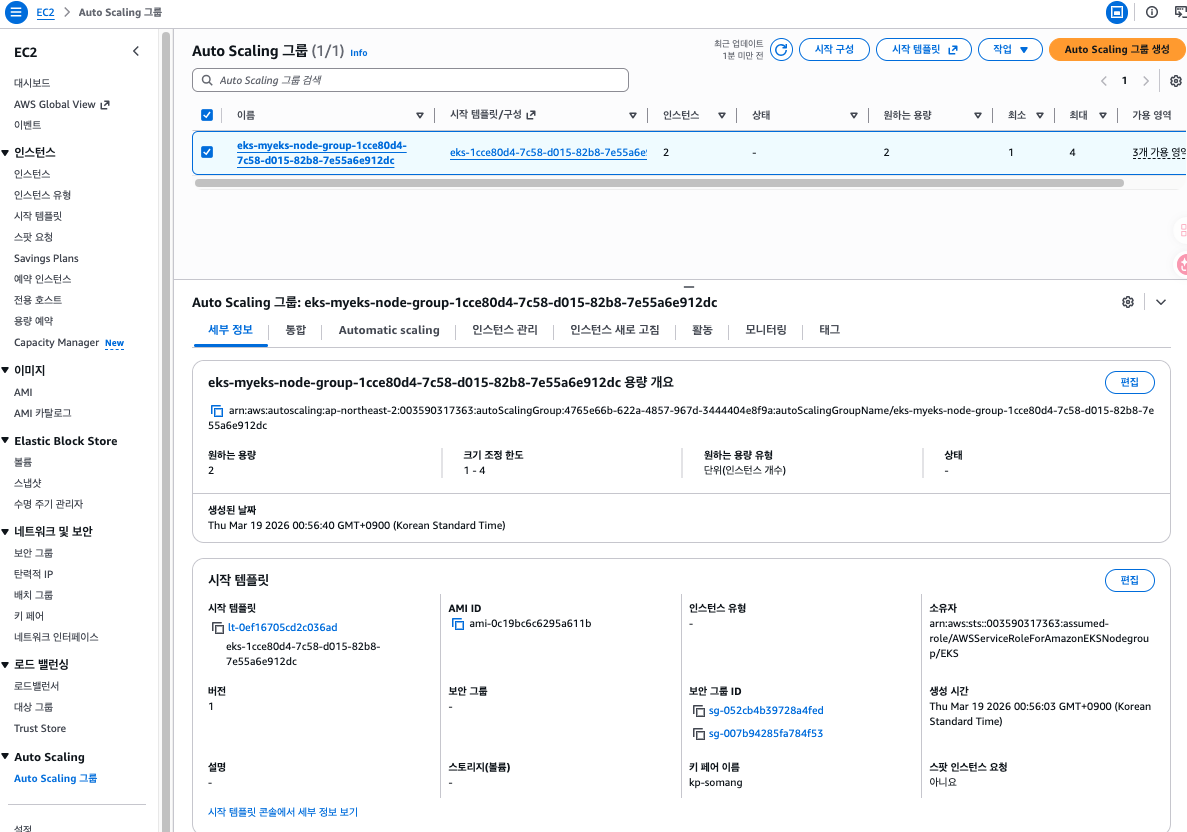Image resolution: width=1187 pixels, height=832 pixels.
Task: Uncheck the eks-myeks-node-group row checkbox
Action: click(207, 152)
